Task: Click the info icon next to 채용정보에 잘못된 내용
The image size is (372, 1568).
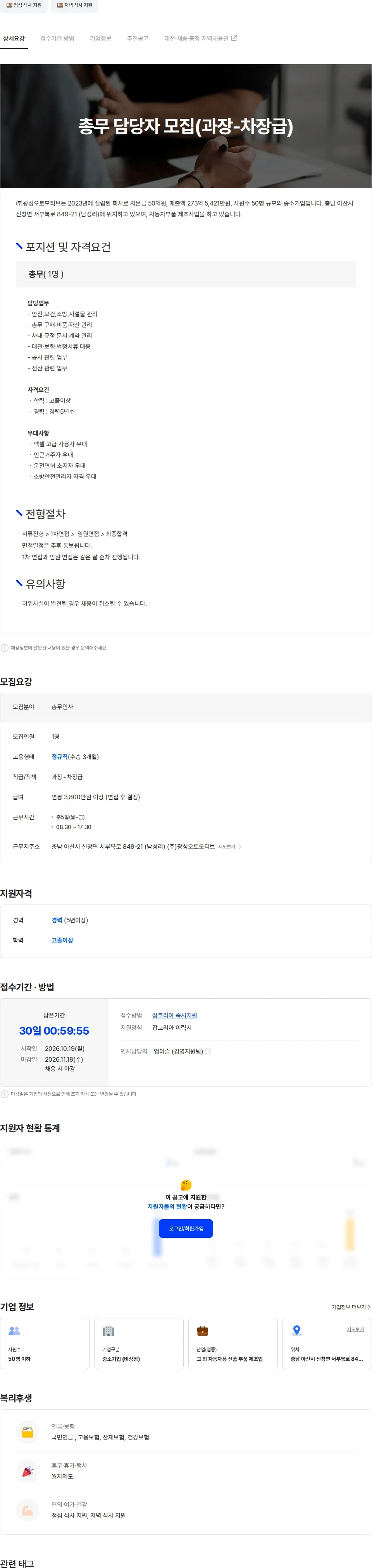Action: click(4, 648)
